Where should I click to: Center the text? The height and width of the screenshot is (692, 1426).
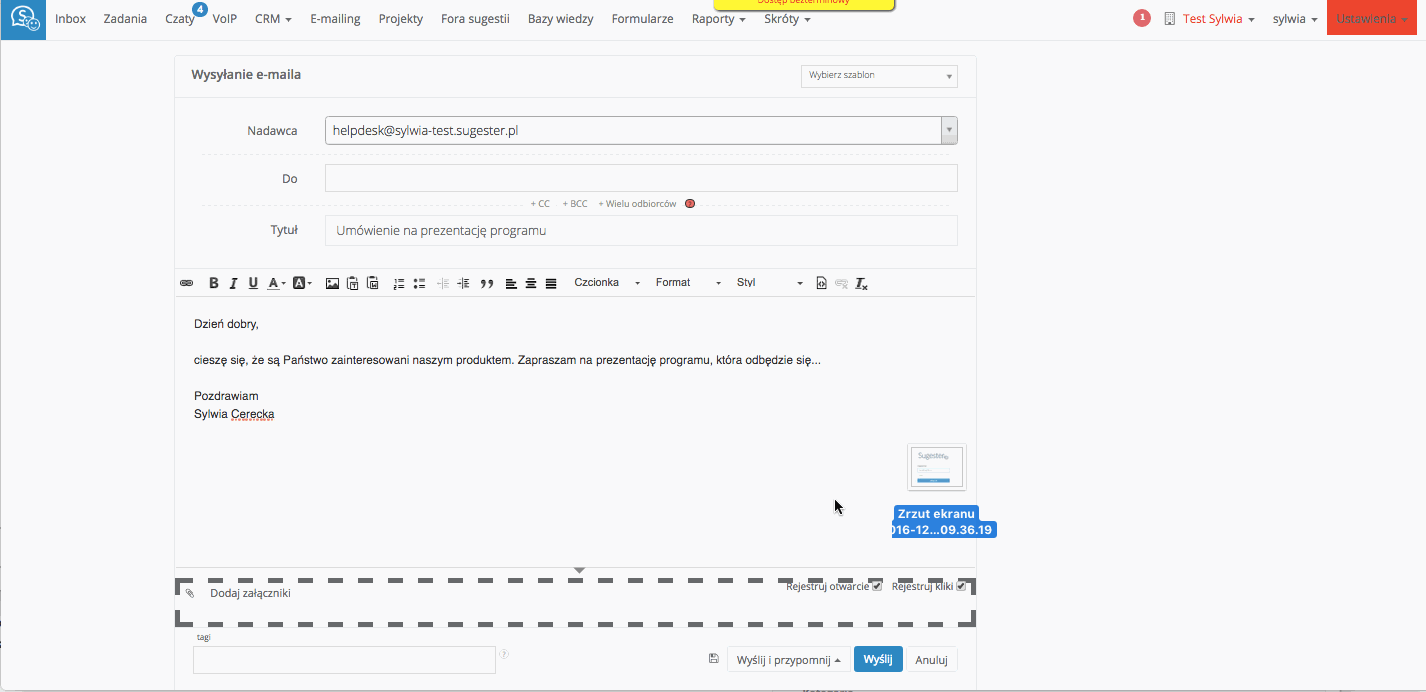[x=531, y=283]
